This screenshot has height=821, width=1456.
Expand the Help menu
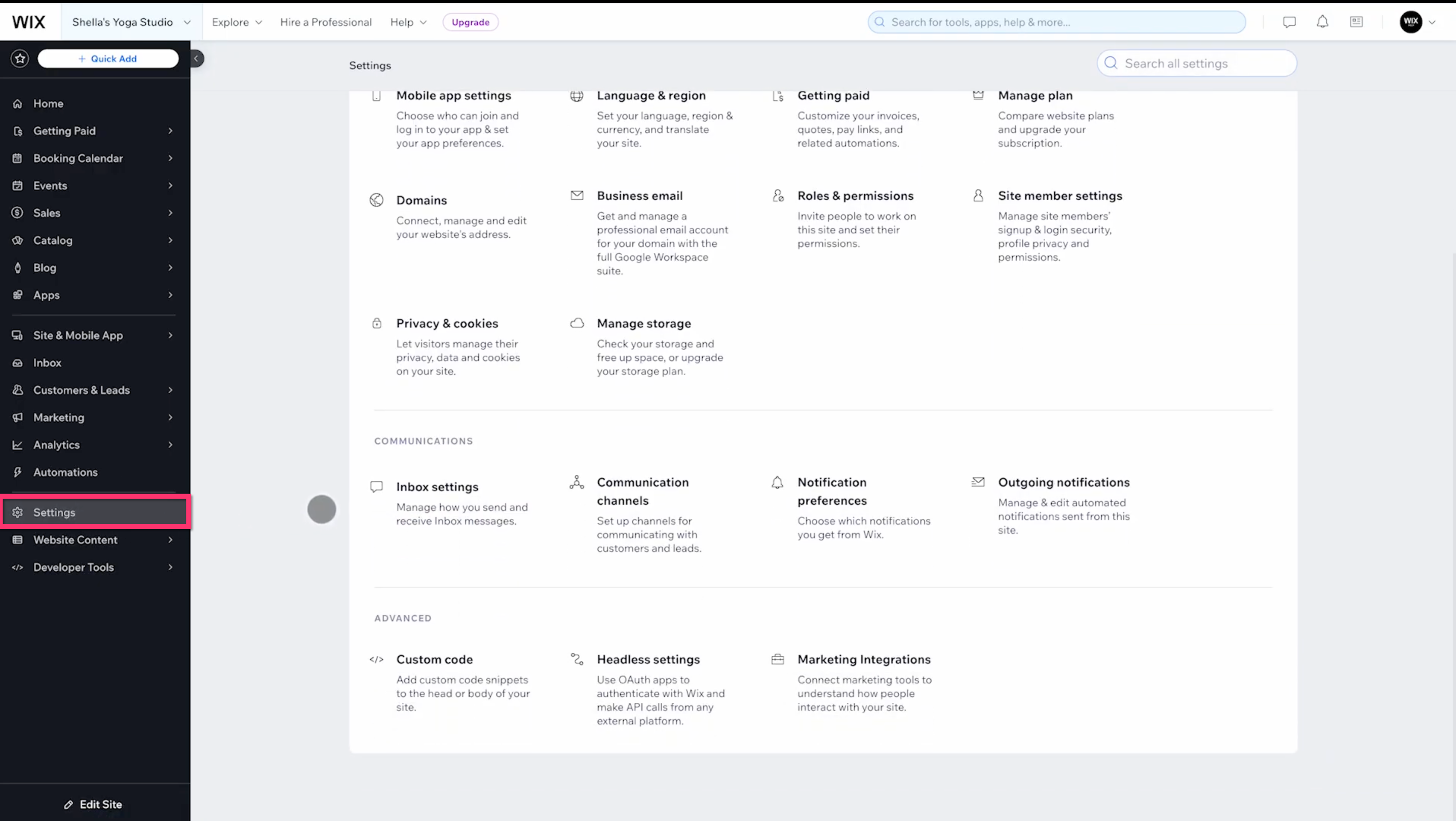click(408, 22)
